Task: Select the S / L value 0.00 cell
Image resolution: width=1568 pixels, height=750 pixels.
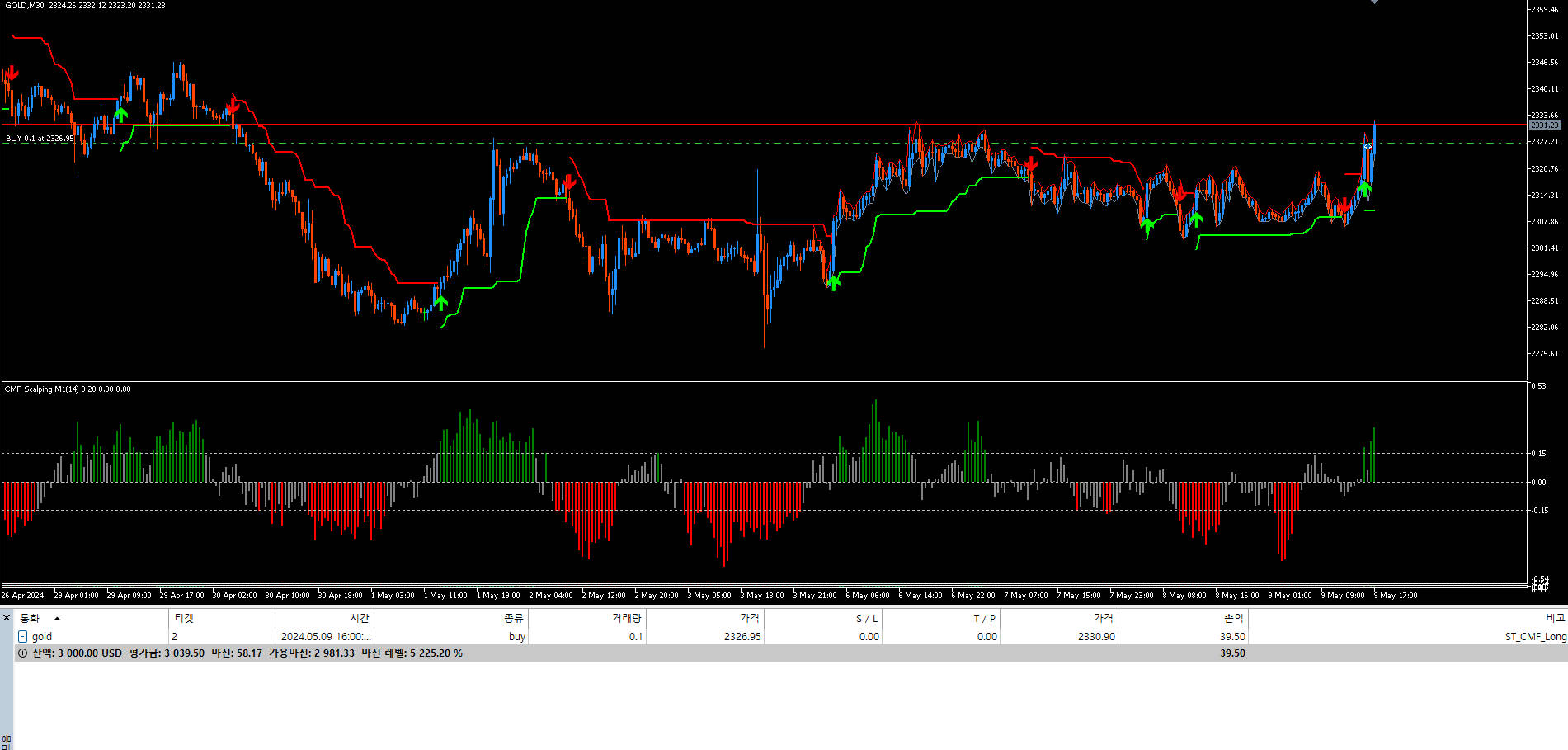Action: (x=869, y=637)
